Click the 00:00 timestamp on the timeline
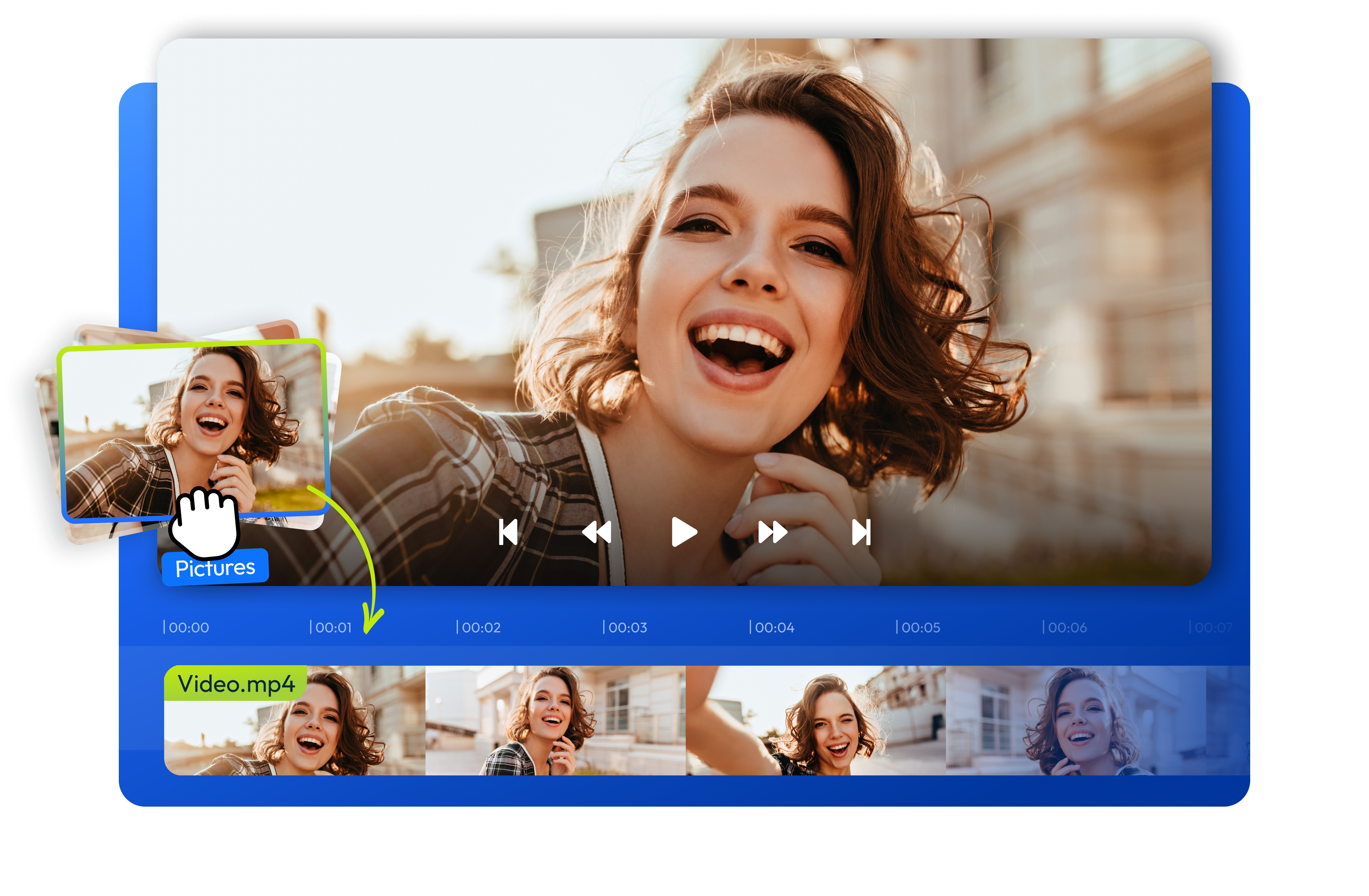 tap(189, 628)
